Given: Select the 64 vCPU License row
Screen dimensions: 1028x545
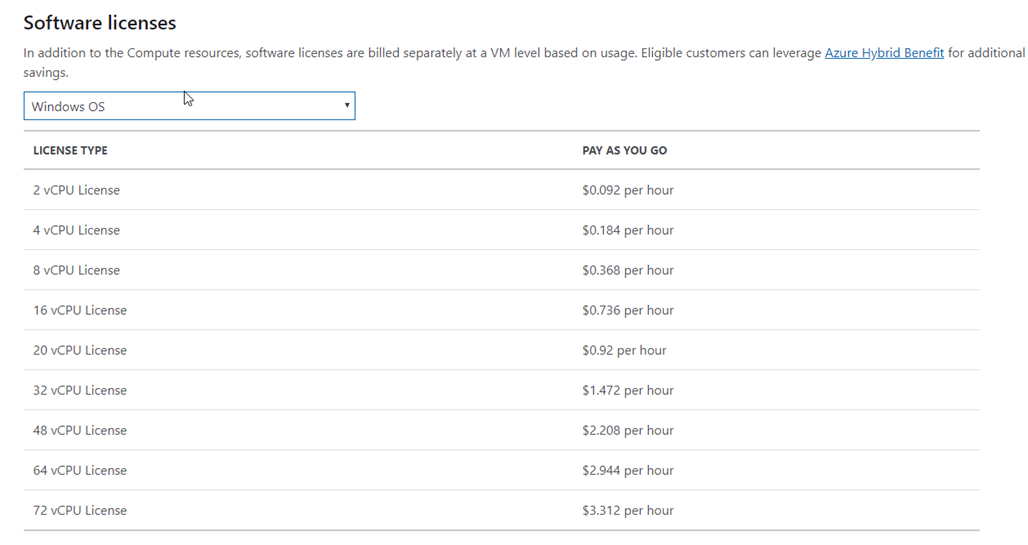Looking at the screenshot, I should point(502,470).
